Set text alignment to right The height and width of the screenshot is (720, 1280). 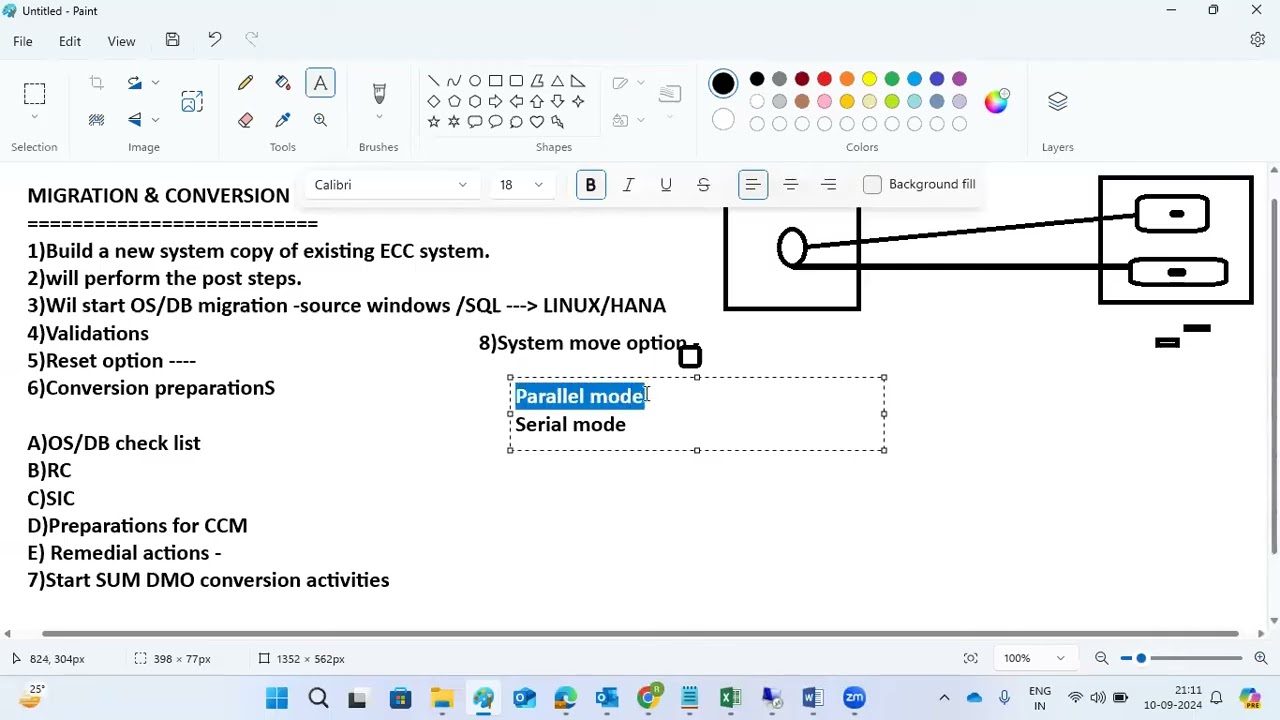click(x=828, y=185)
